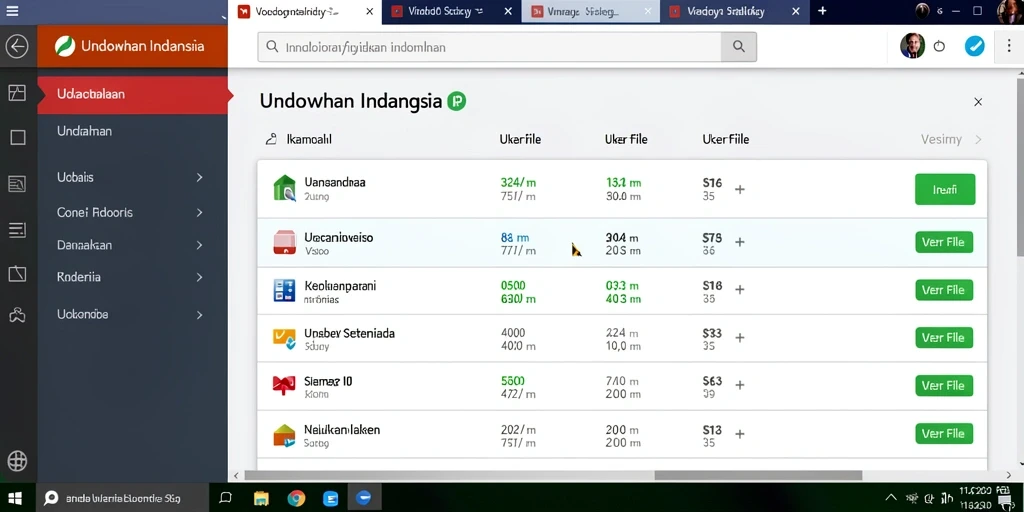The height and width of the screenshot is (512, 1024).
Task: Click Verr File in Unsbev Seteniada row
Action: [944, 338]
